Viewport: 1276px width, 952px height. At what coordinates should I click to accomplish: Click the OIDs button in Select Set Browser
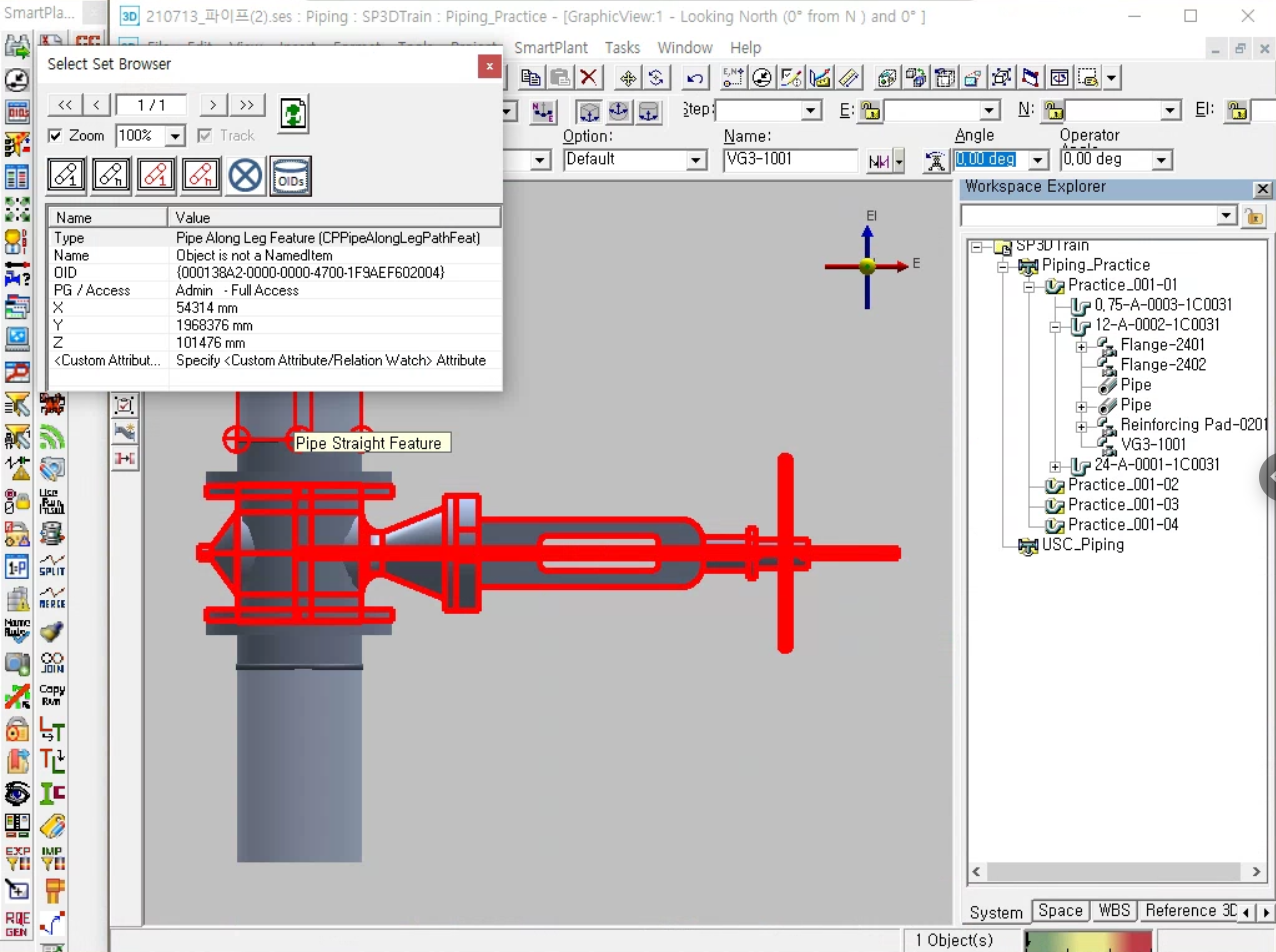pyautogui.click(x=291, y=175)
